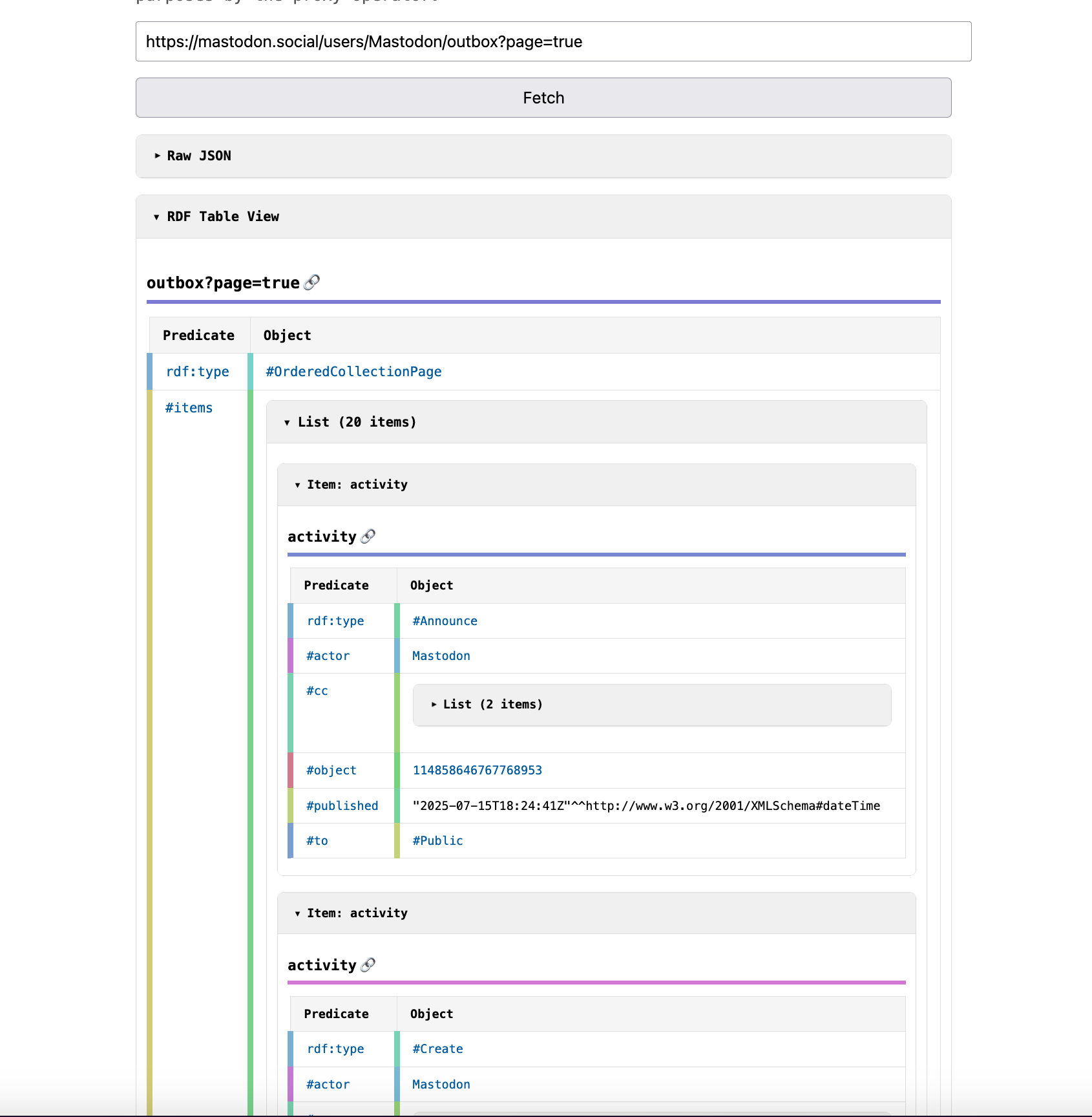Open the #items predicate link
The width and height of the screenshot is (1092, 1117).
[x=189, y=408]
